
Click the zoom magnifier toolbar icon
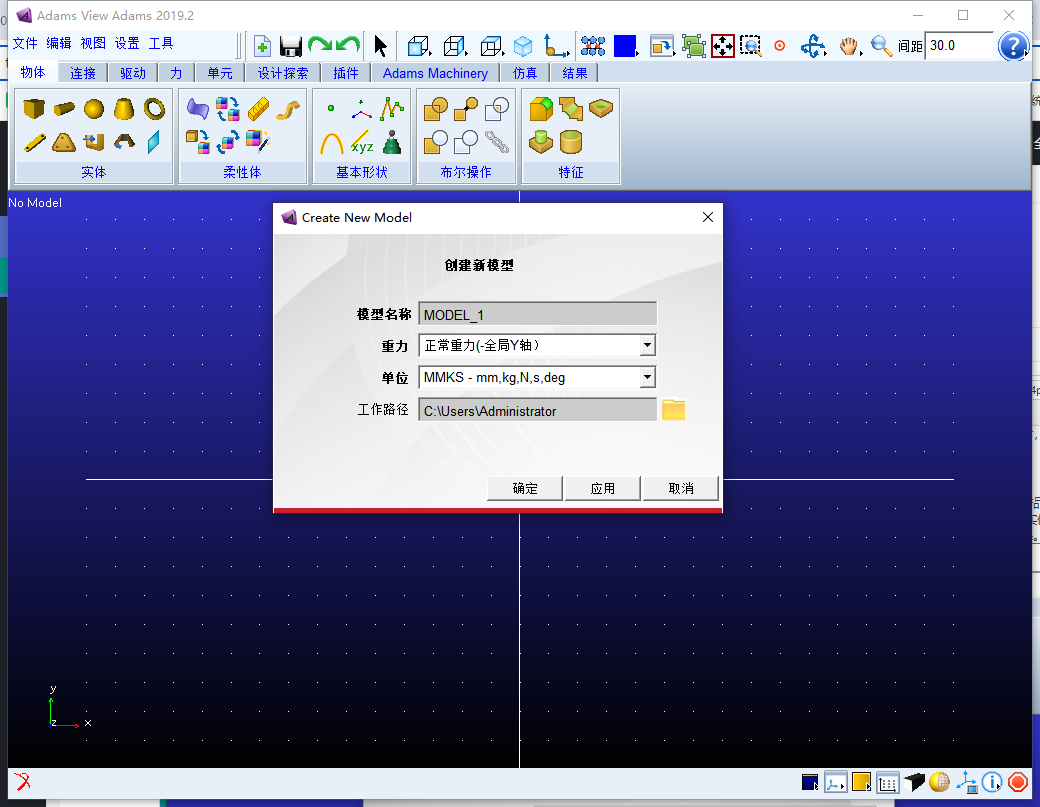pyautogui.click(x=881, y=46)
